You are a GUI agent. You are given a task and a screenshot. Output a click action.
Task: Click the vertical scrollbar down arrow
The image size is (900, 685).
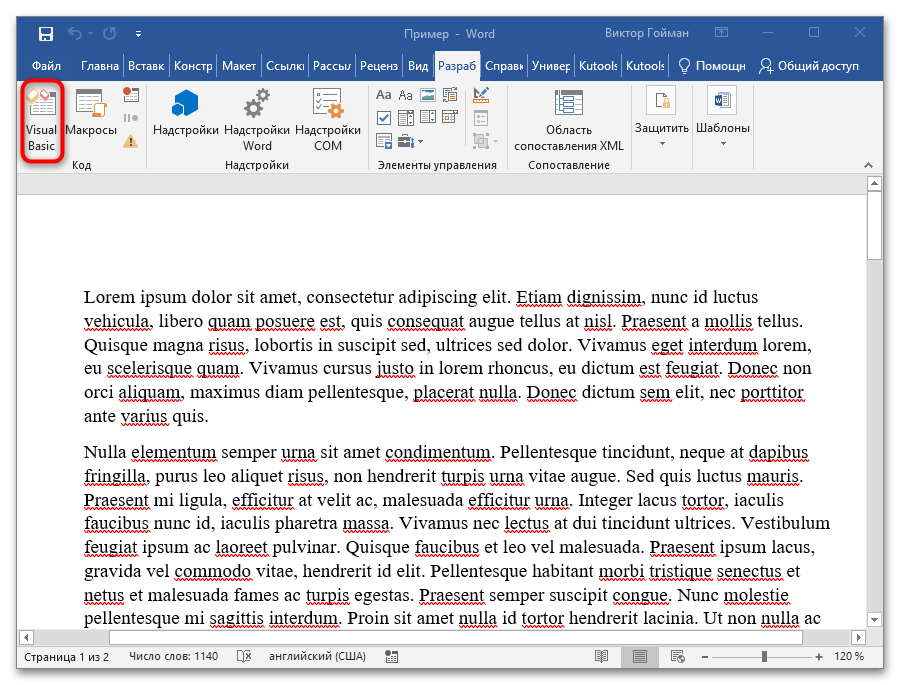tap(873, 619)
